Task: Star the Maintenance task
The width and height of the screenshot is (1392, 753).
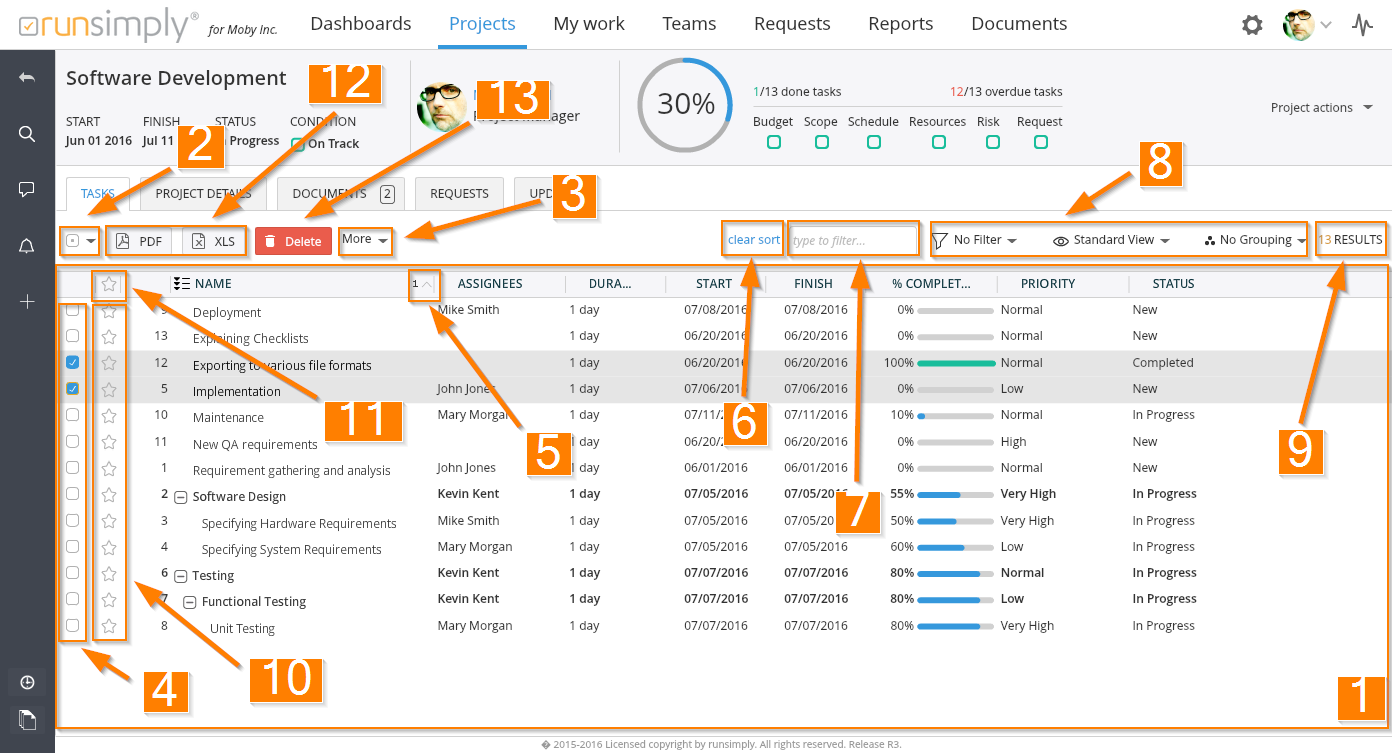Action: click(x=109, y=415)
